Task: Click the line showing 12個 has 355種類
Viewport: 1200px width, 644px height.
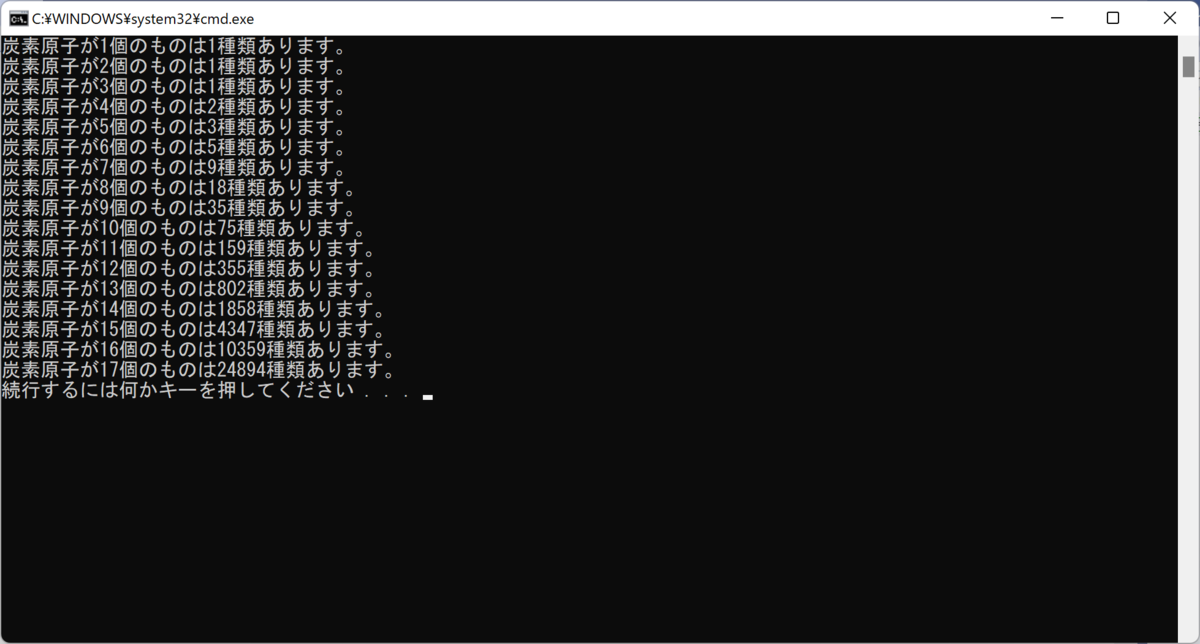Action: (x=189, y=269)
